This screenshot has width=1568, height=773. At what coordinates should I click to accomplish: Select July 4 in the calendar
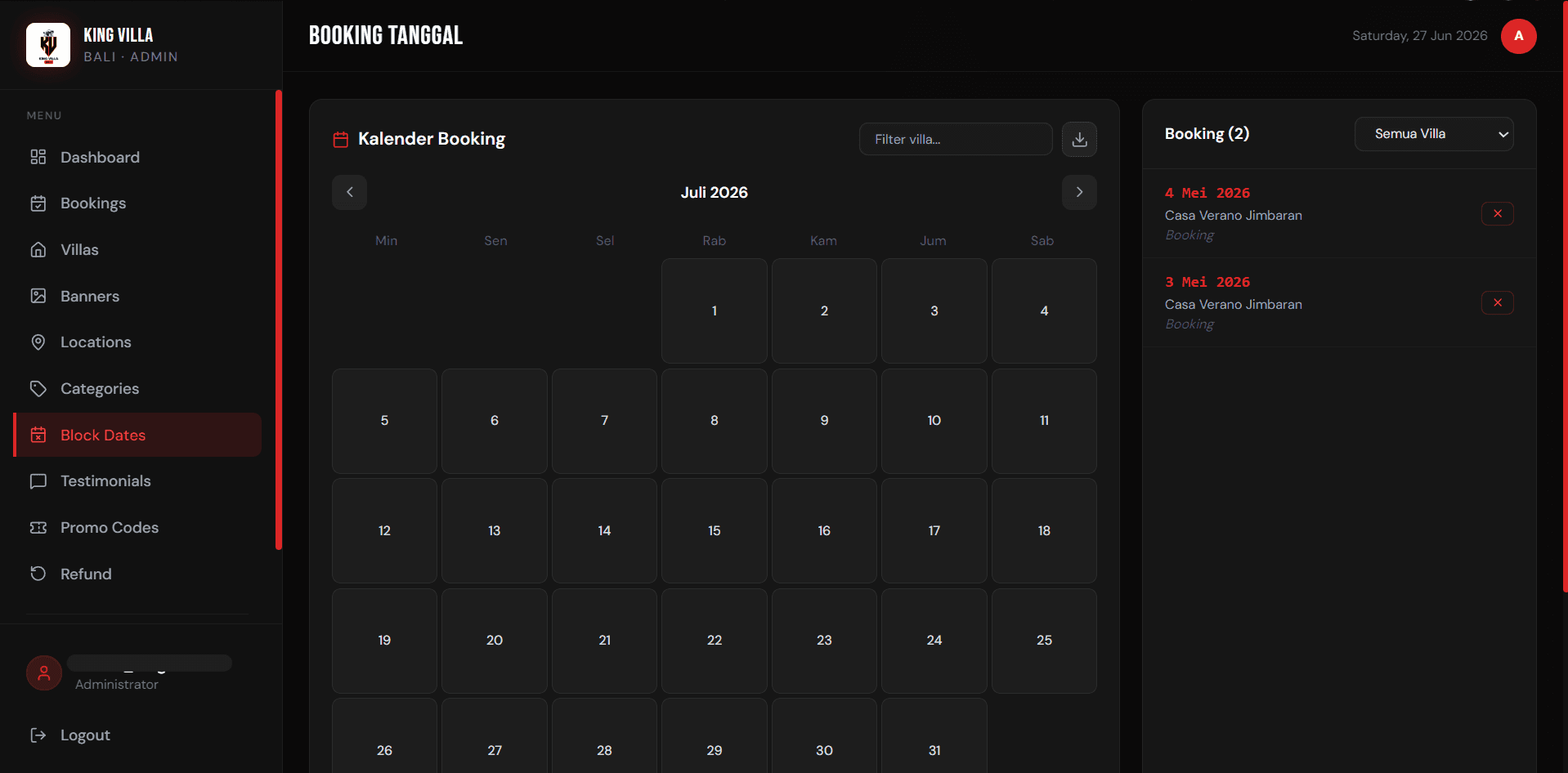[x=1044, y=311]
